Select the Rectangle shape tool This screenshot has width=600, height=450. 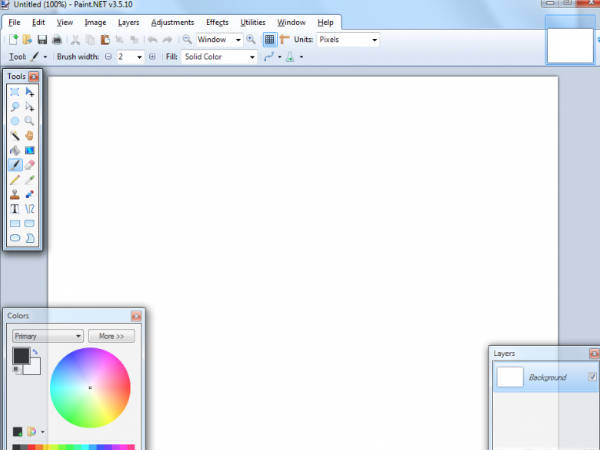(15, 223)
